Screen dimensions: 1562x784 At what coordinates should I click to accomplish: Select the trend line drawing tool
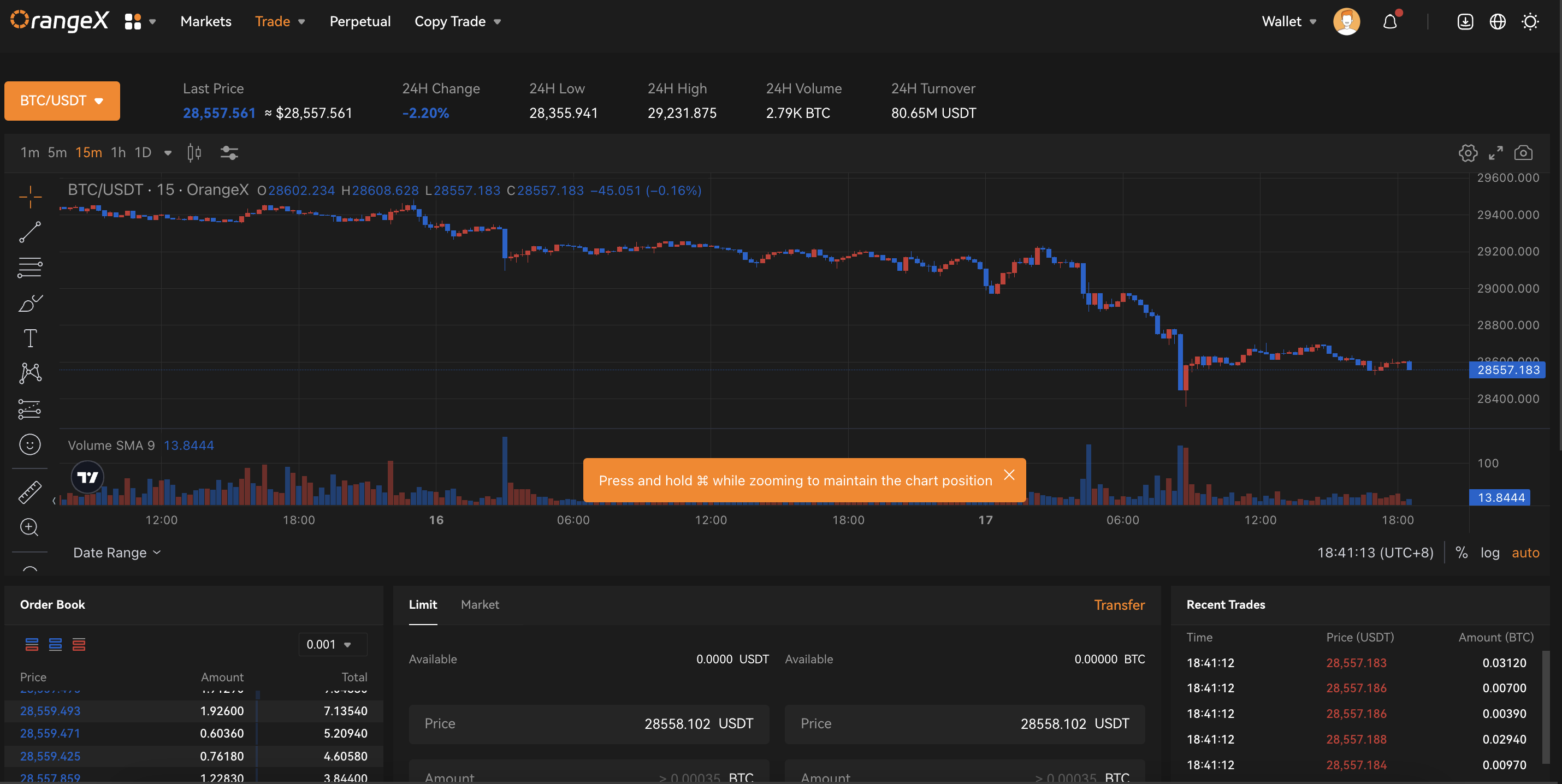click(x=29, y=232)
